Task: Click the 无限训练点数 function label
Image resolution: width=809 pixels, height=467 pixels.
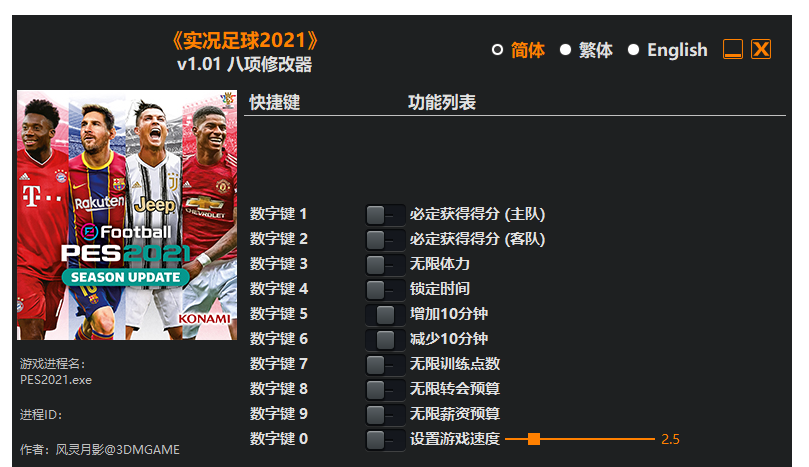Action: [455, 364]
